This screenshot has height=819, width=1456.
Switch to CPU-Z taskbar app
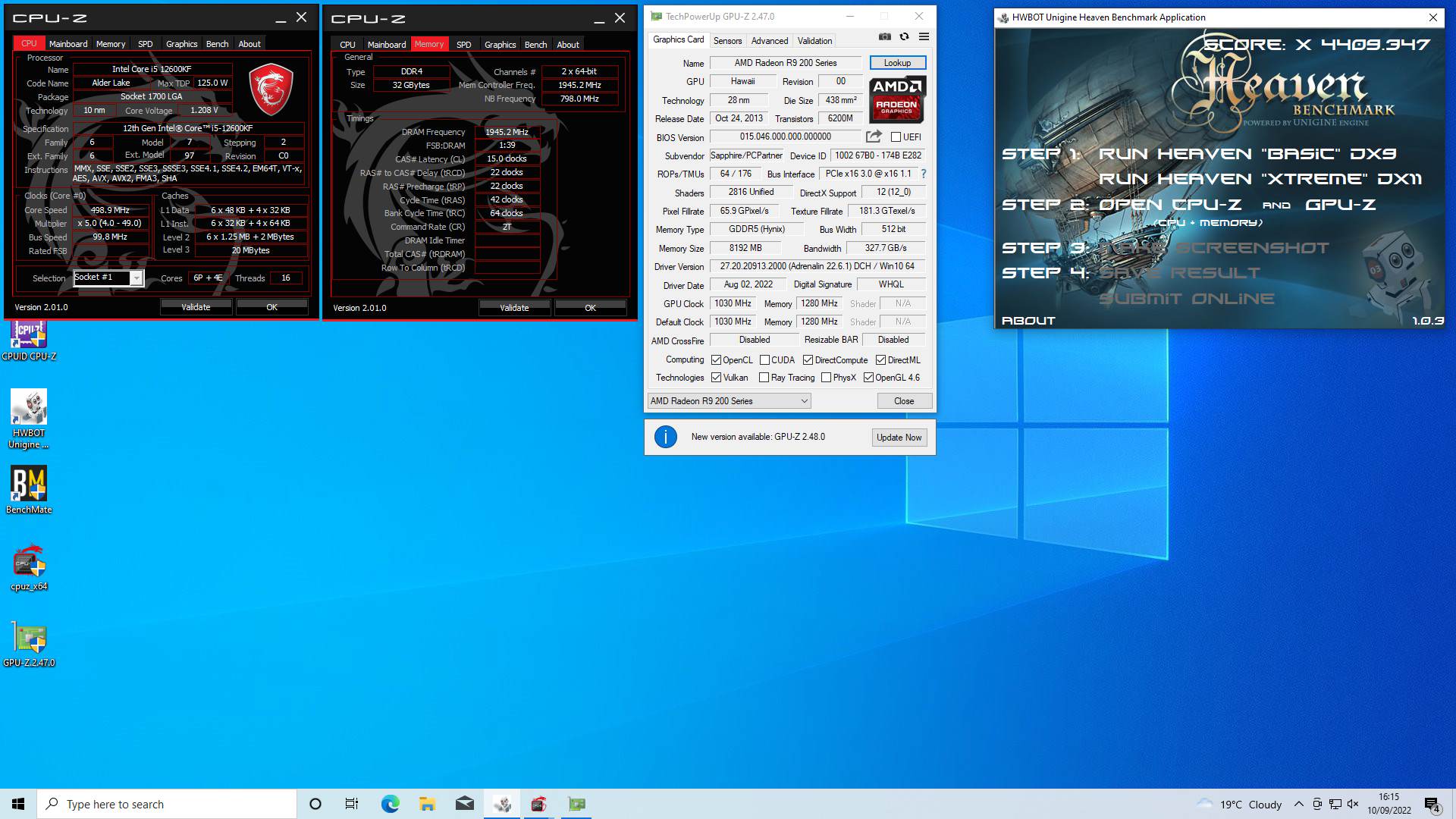click(x=539, y=804)
